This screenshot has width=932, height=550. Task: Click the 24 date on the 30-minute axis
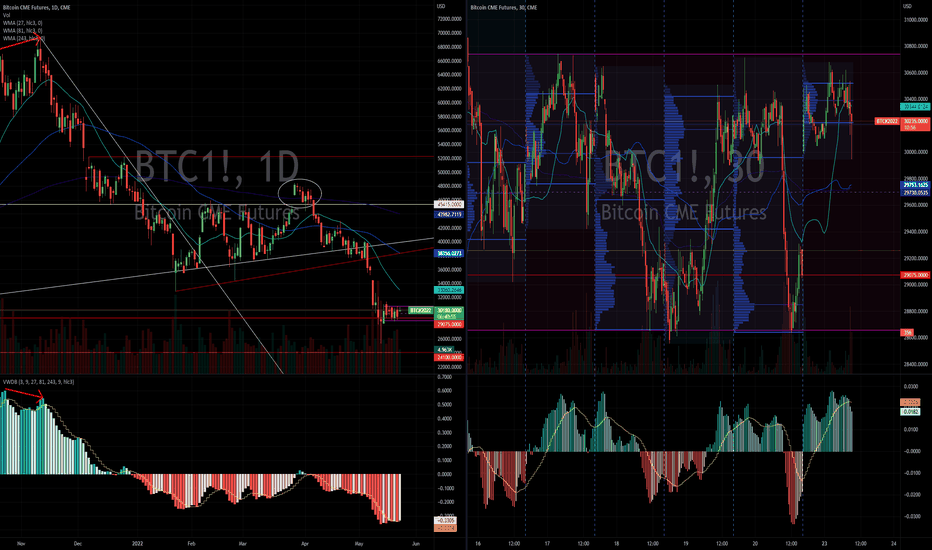tap(894, 543)
